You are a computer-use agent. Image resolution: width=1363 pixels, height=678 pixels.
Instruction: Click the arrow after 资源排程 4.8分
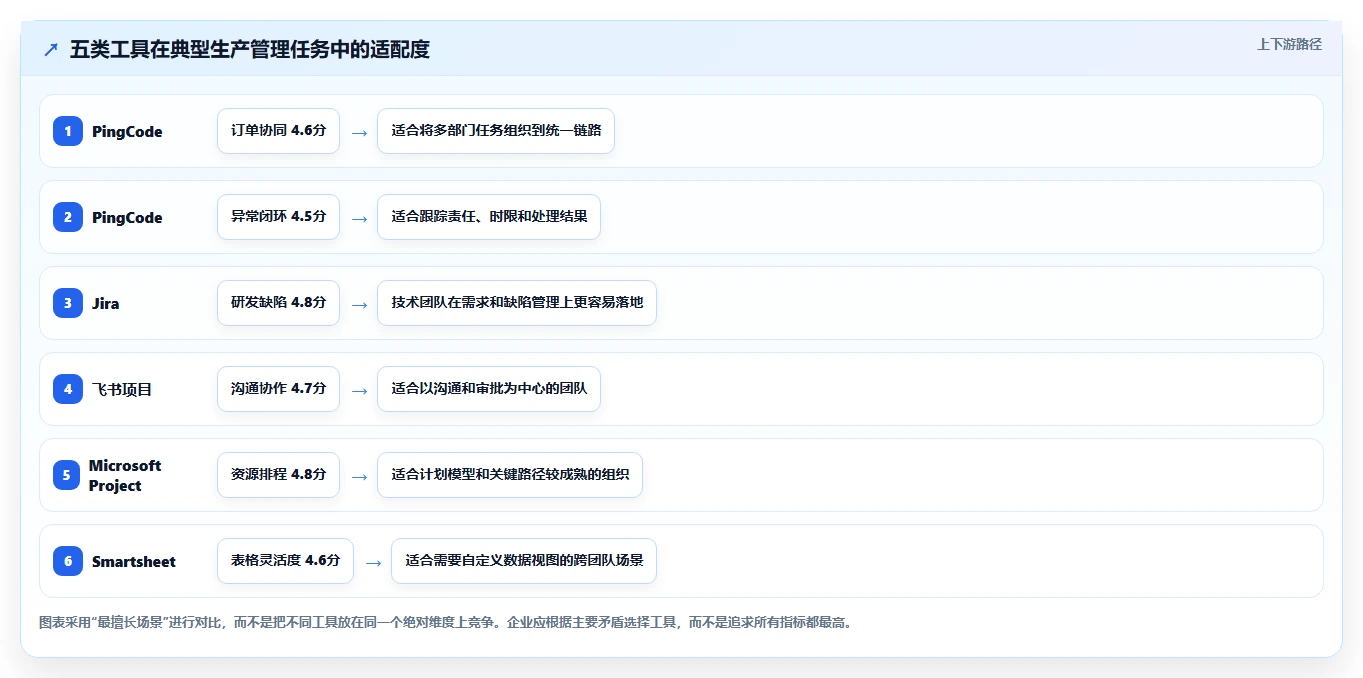coord(359,476)
